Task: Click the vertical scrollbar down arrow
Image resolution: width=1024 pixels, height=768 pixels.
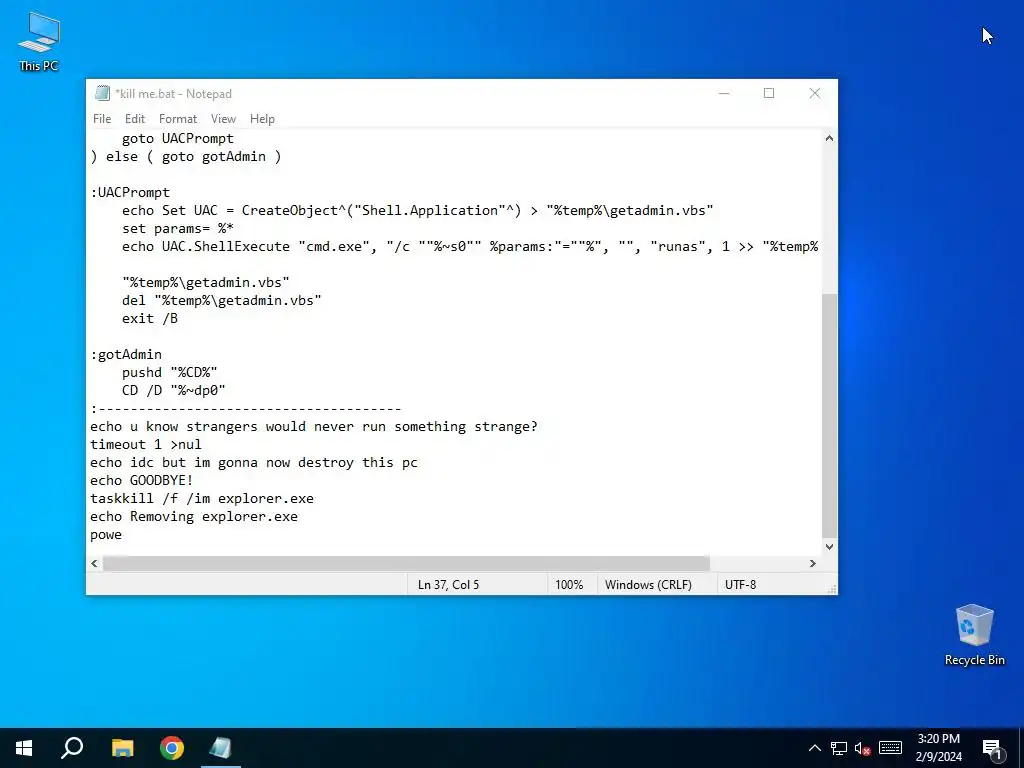Action: (829, 547)
